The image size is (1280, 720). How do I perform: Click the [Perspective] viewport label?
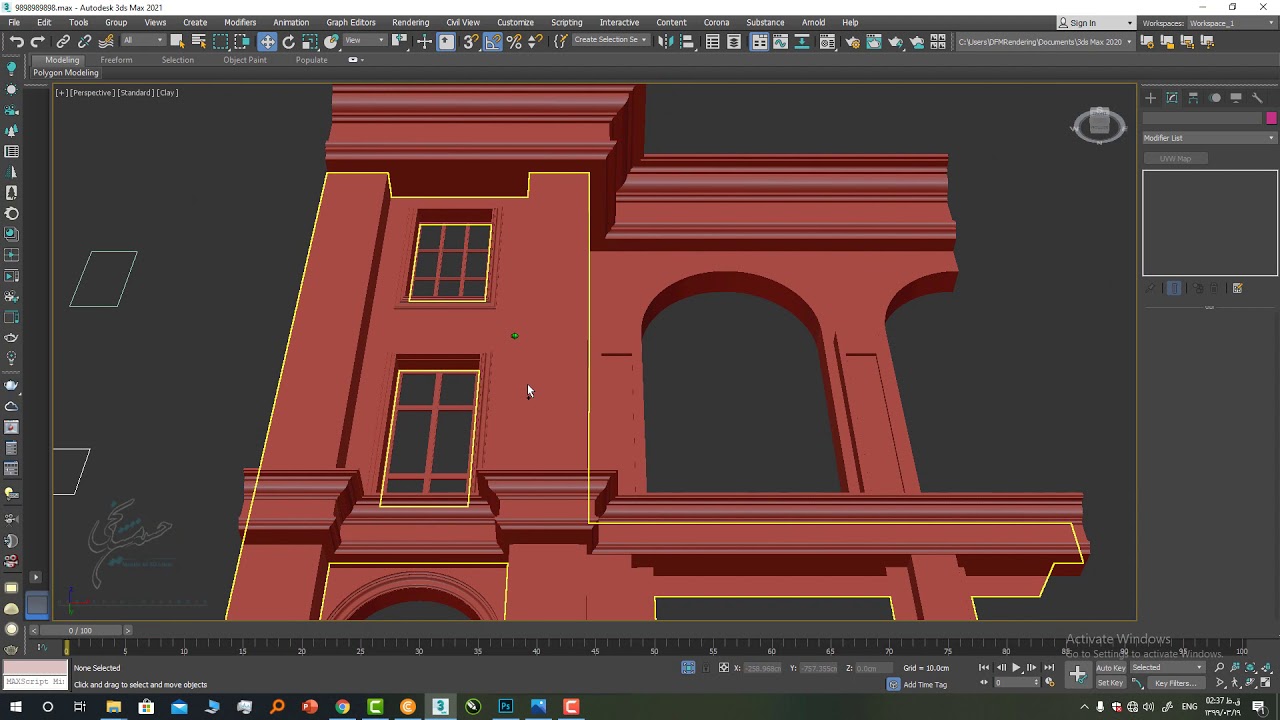pos(92,93)
